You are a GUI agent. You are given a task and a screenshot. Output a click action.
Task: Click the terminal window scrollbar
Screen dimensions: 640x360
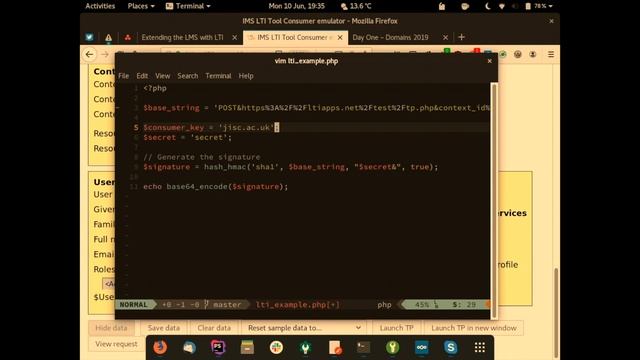click(494, 200)
